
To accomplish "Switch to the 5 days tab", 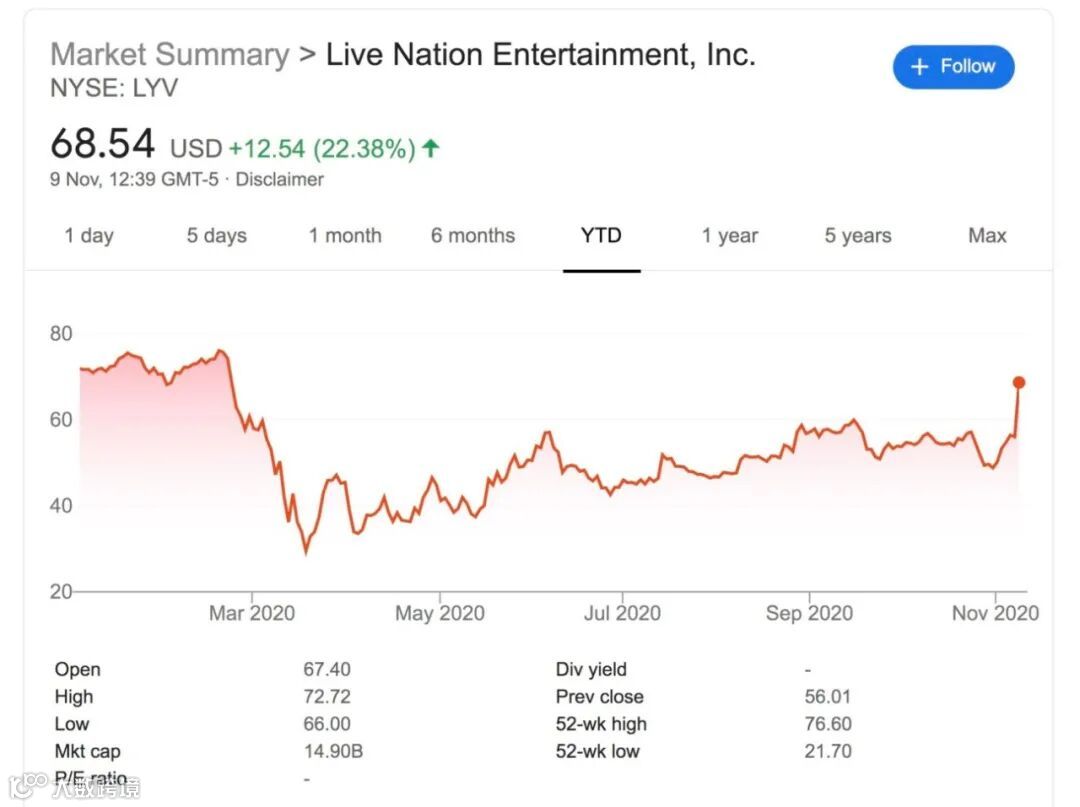I will pyautogui.click(x=216, y=236).
